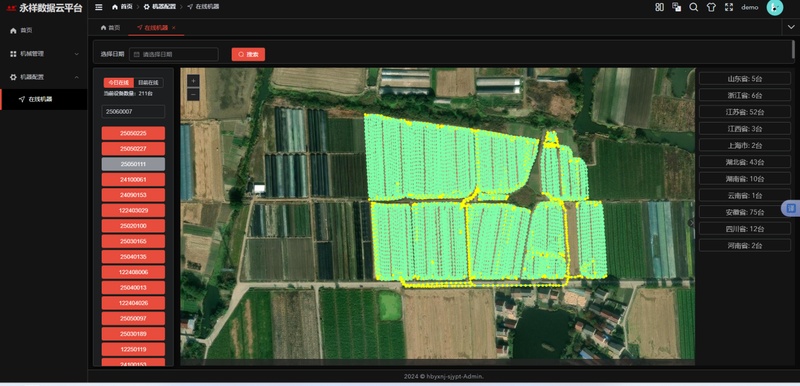
Task: Zoom out the map with minus button
Action: tap(193, 94)
